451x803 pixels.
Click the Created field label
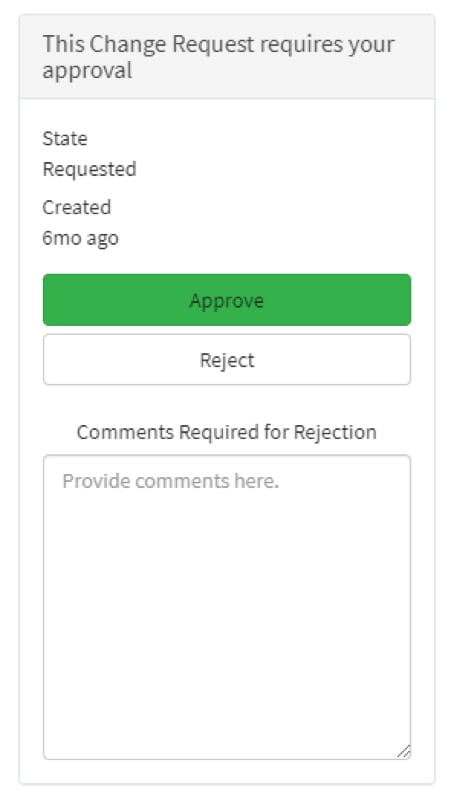77,207
